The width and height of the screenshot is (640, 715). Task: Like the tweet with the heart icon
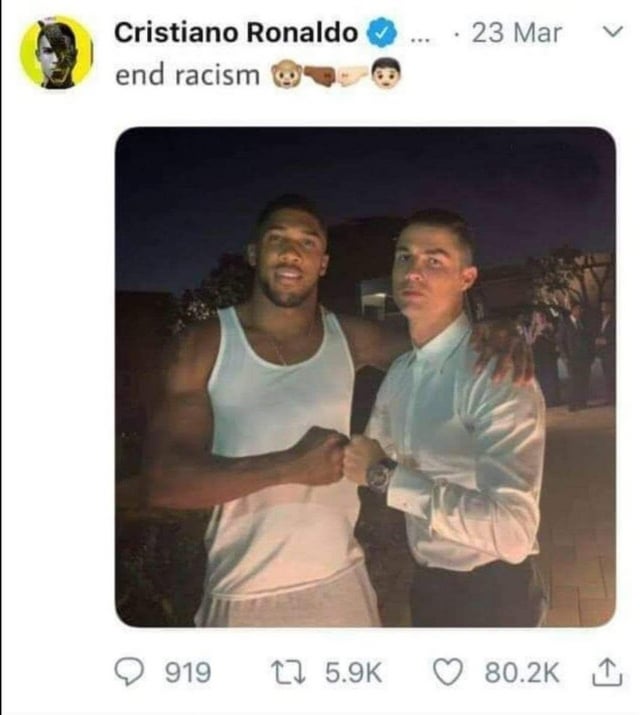(447, 673)
